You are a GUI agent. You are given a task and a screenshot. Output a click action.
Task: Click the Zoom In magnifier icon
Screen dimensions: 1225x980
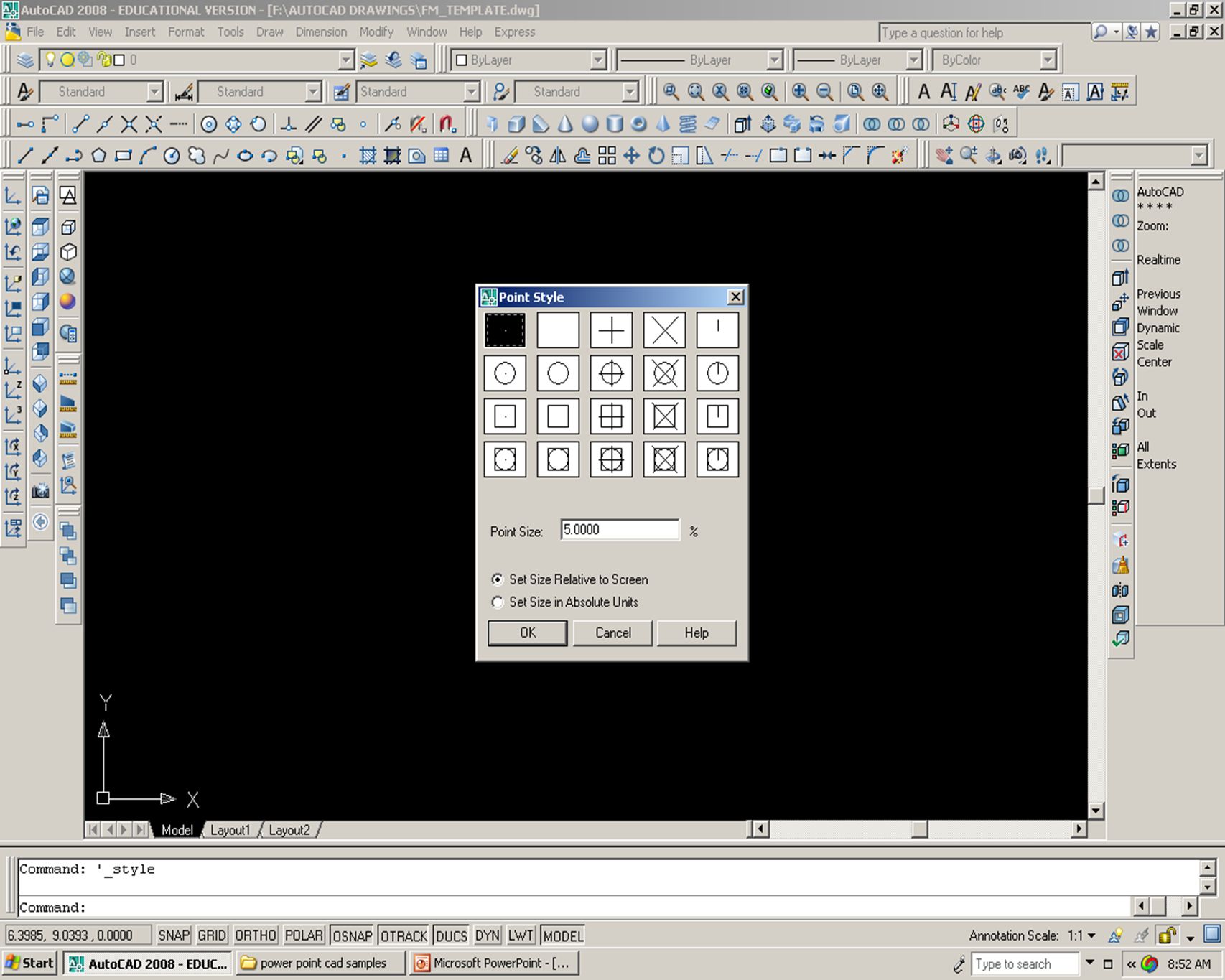tap(800, 92)
